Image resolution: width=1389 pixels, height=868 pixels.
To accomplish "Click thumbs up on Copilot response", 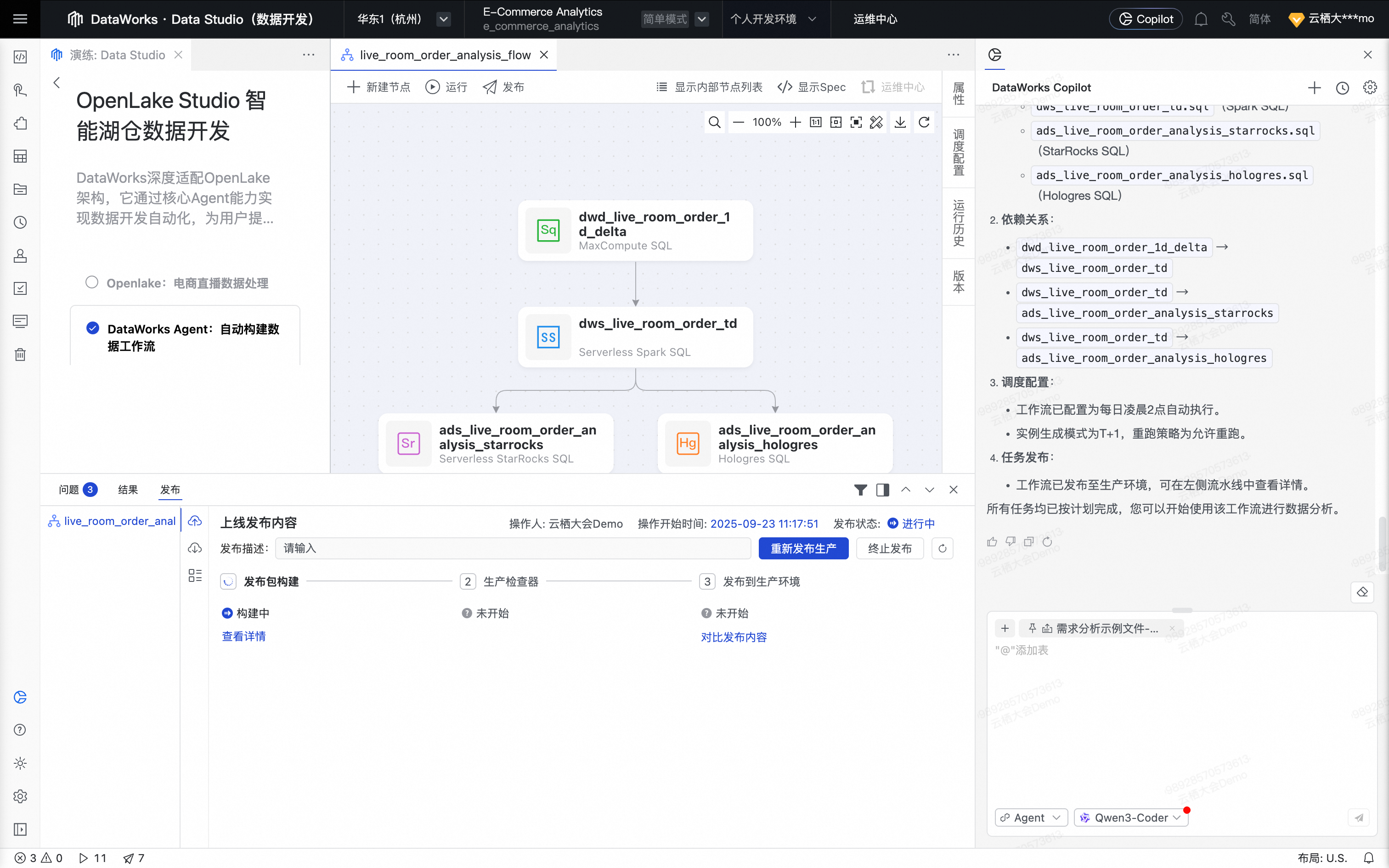I will coord(992,541).
